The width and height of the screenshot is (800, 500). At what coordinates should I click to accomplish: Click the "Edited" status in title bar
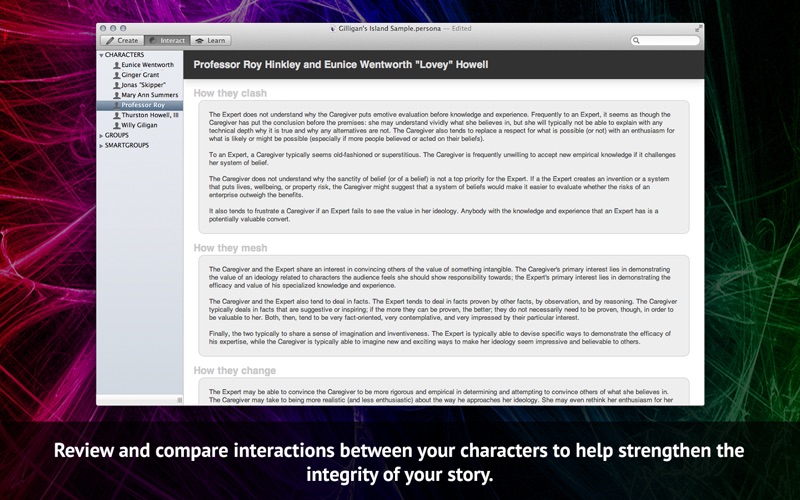point(461,29)
